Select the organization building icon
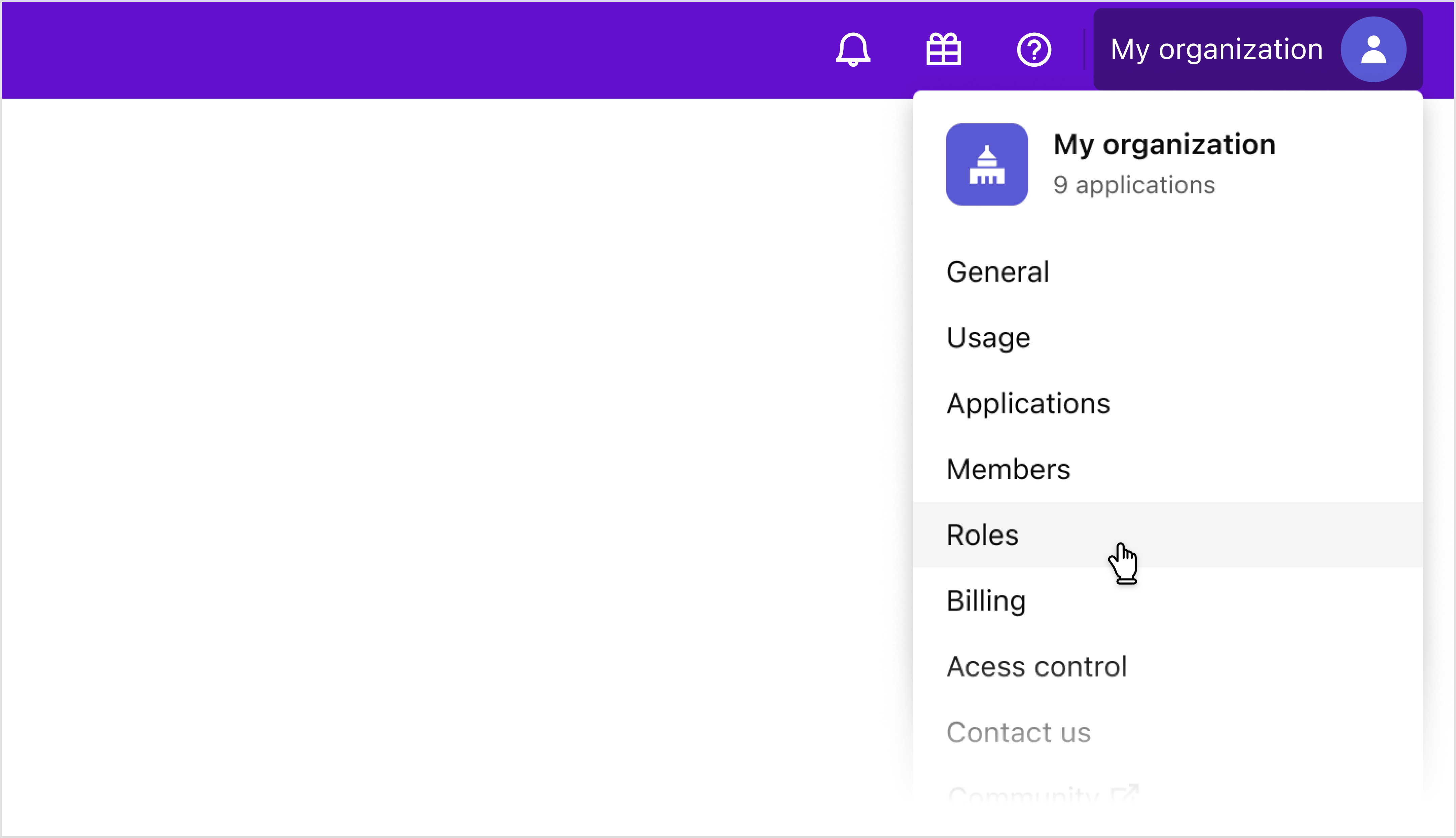Viewport: 1456px width, 838px height. 986,165
